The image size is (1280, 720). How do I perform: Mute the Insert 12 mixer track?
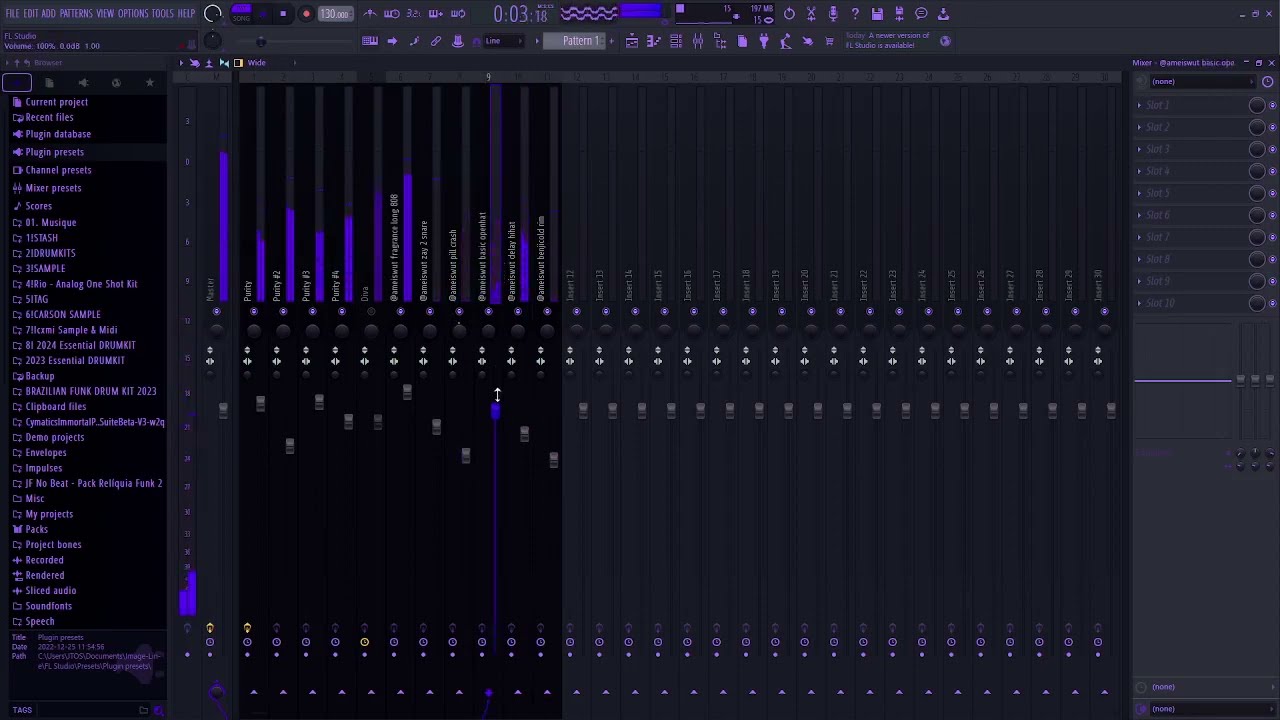(577, 312)
